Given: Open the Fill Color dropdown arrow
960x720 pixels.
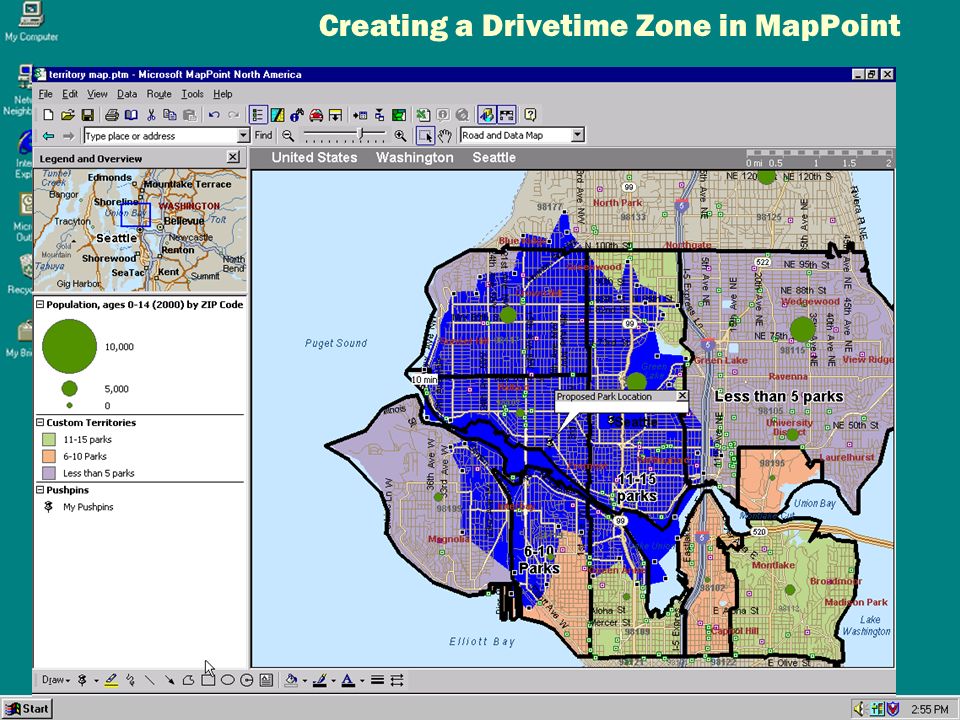Looking at the screenshot, I should pyautogui.click(x=304, y=681).
